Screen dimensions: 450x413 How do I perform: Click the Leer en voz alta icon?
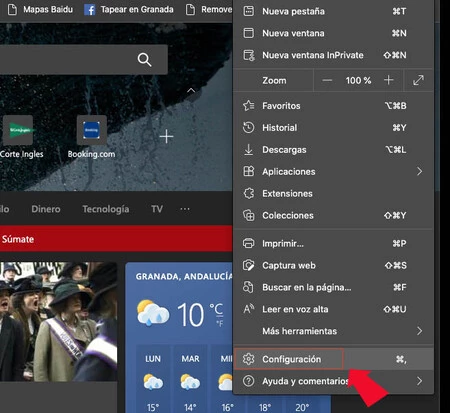pyautogui.click(x=249, y=309)
